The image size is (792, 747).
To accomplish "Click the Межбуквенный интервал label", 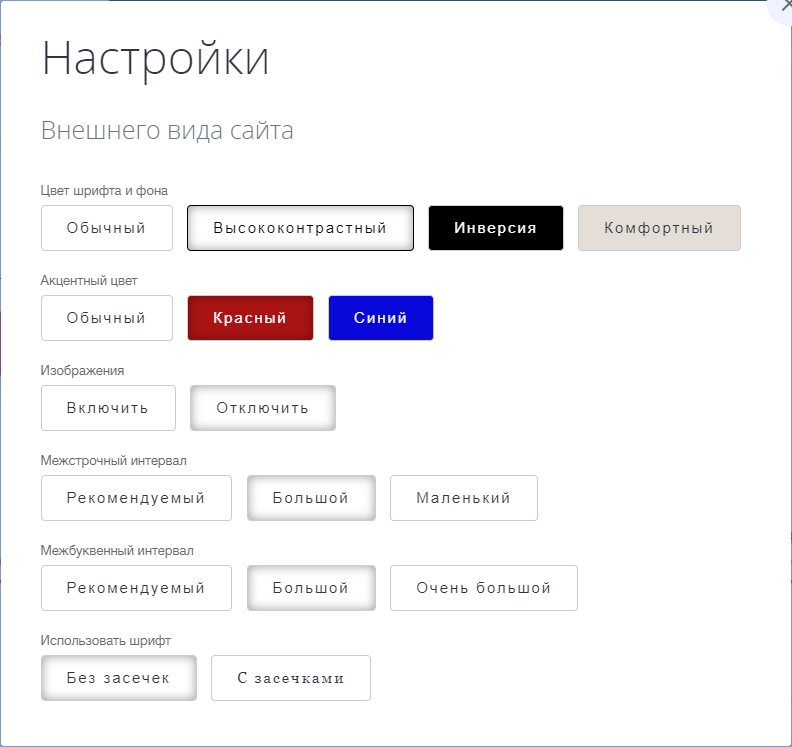I will [x=117, y=550].
